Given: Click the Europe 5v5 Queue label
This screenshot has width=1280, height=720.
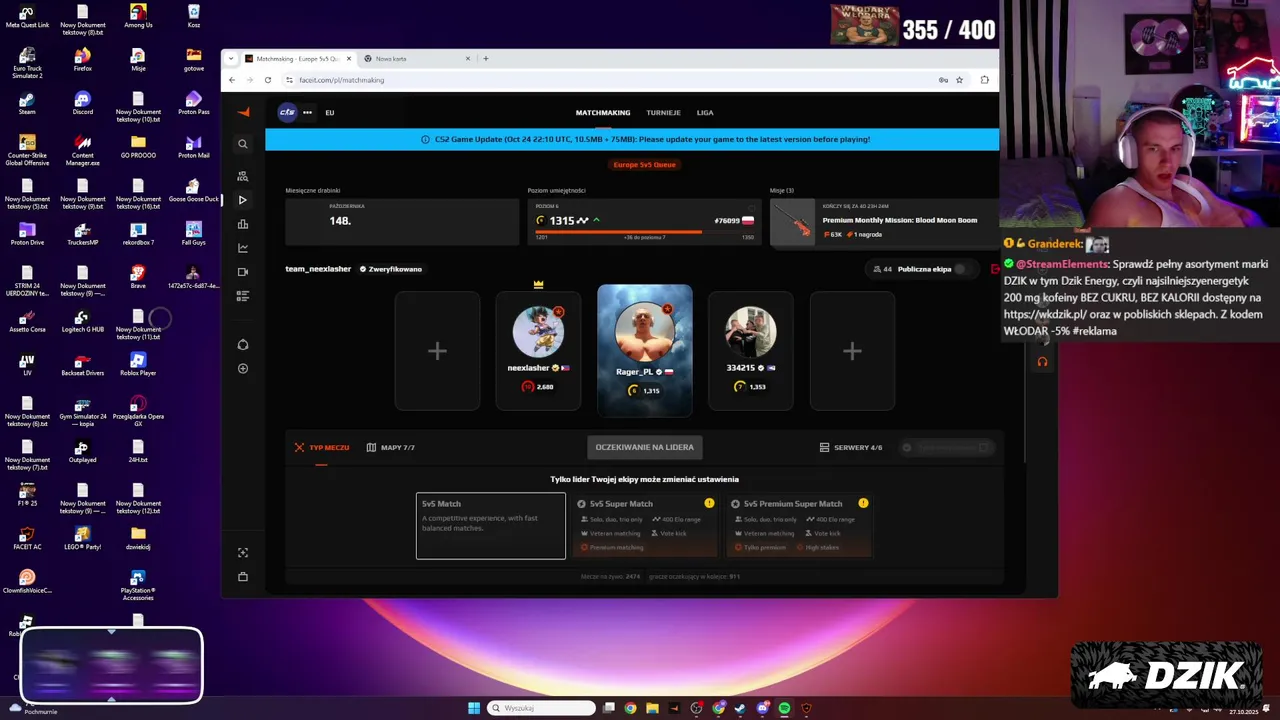Looking at the screenshot, I should pyautogui.click(x=644, y=164).
